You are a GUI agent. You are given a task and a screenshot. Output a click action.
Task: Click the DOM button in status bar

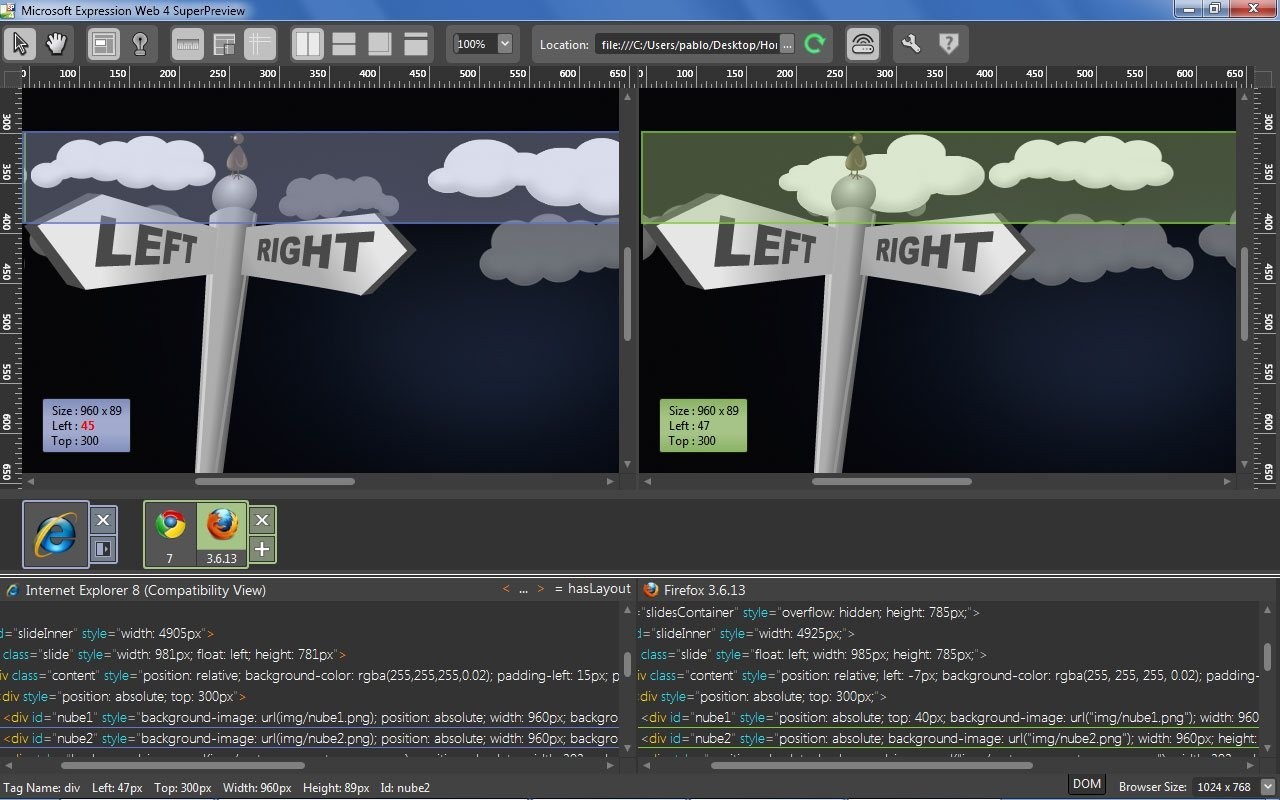1087,785
